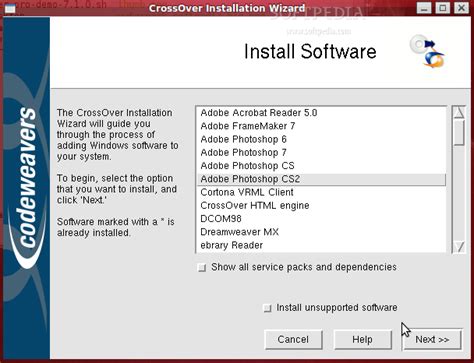Choose Adobe Photoshop 6 entry

pos(322,139)
